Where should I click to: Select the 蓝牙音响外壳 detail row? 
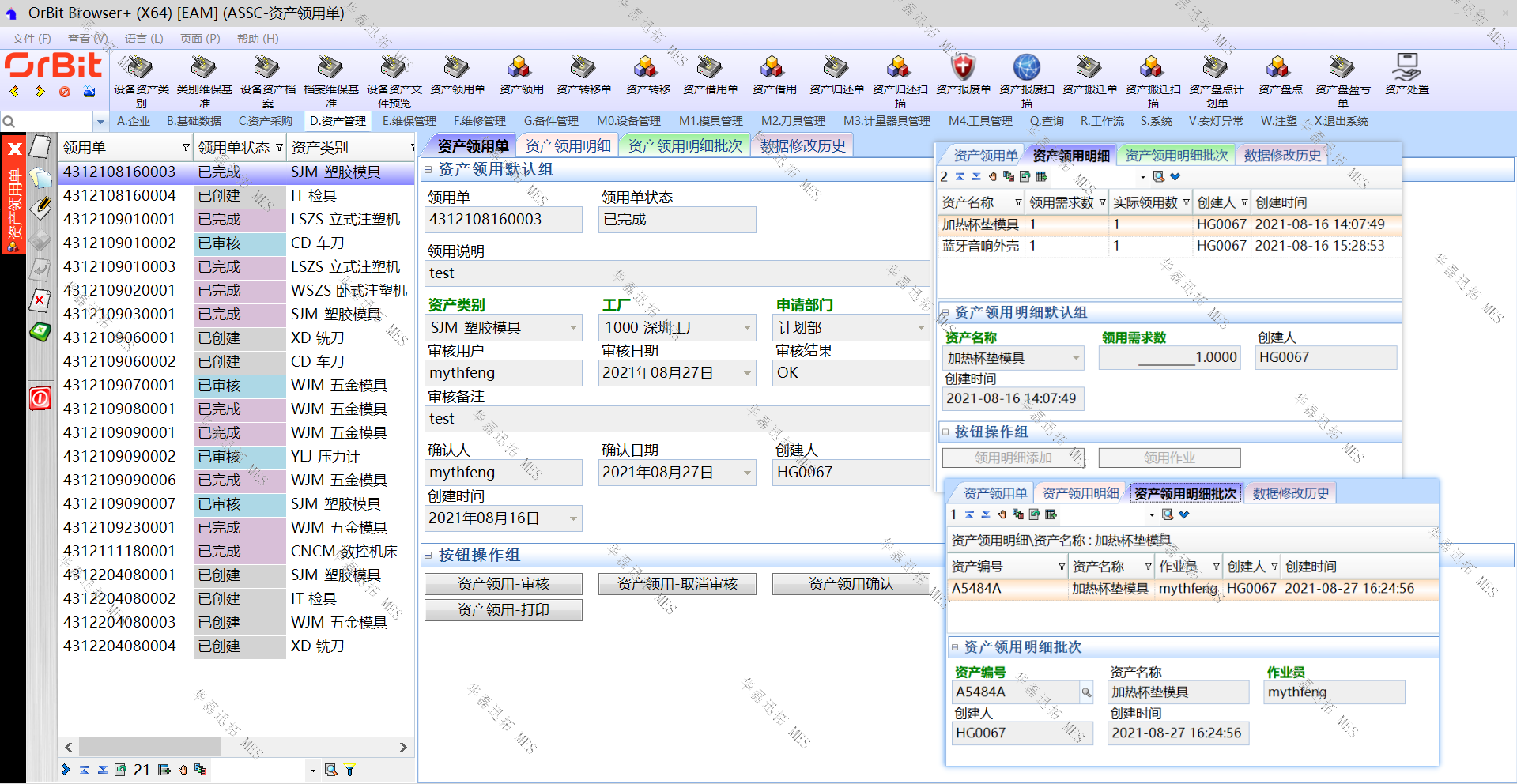coord(1168,247)
